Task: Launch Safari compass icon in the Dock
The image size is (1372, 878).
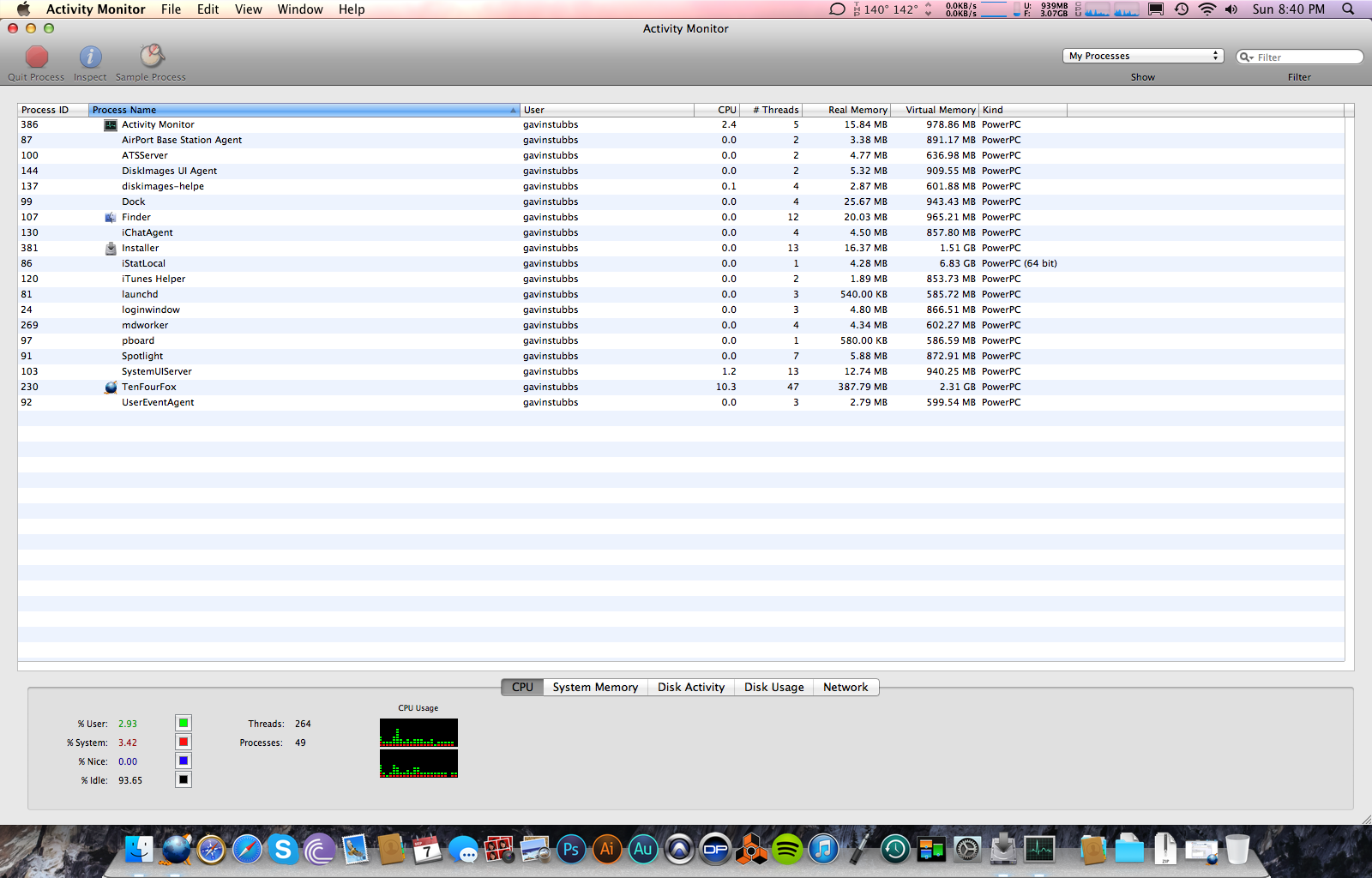Action: pos(247,849)
